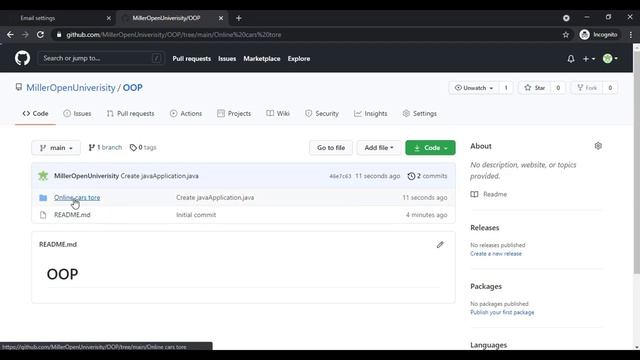This screenshot has width=640, height=360.
Task: Open Pull requests in top navigation
Action: point(191,59)
